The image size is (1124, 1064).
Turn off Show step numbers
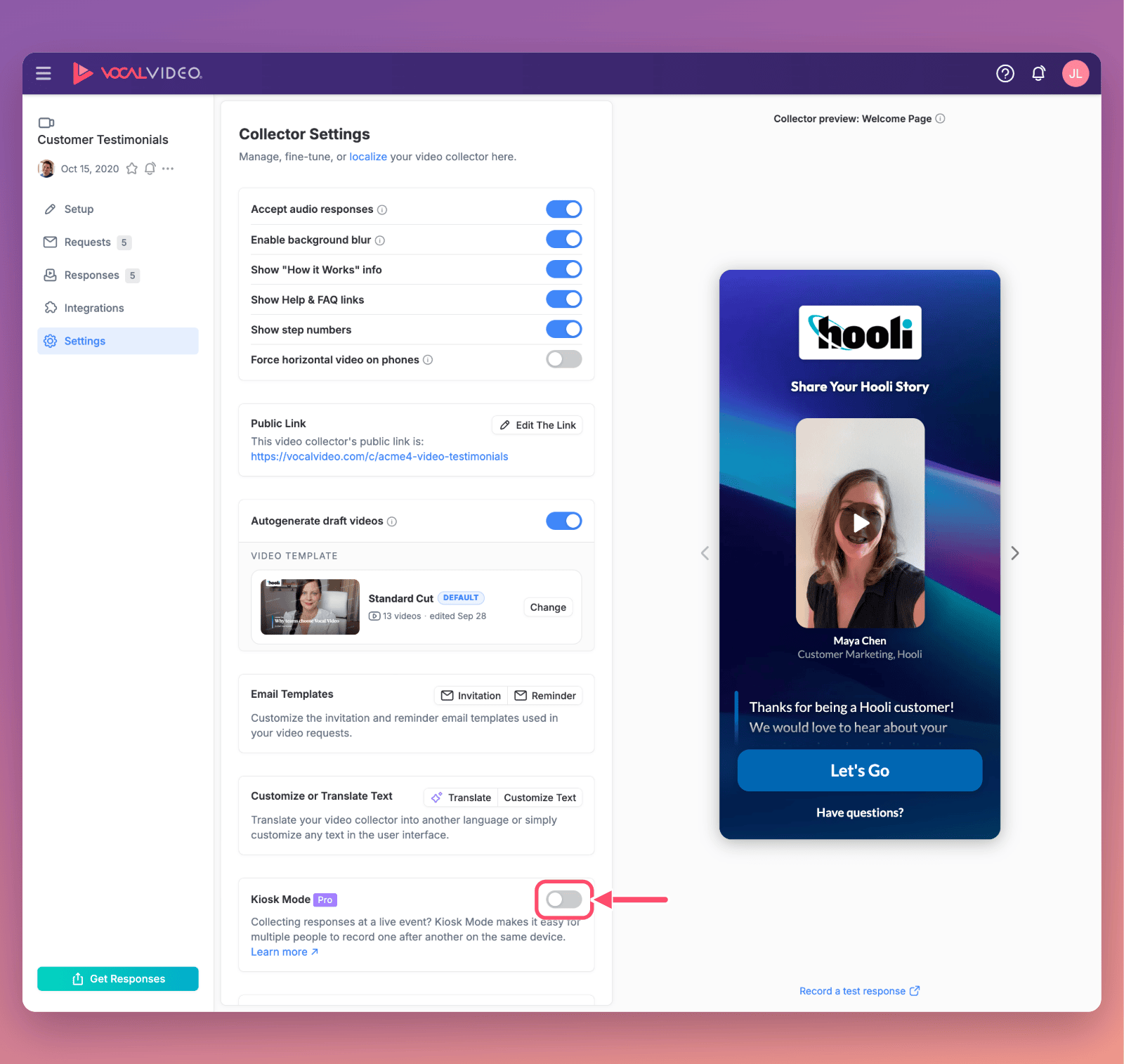564,329
